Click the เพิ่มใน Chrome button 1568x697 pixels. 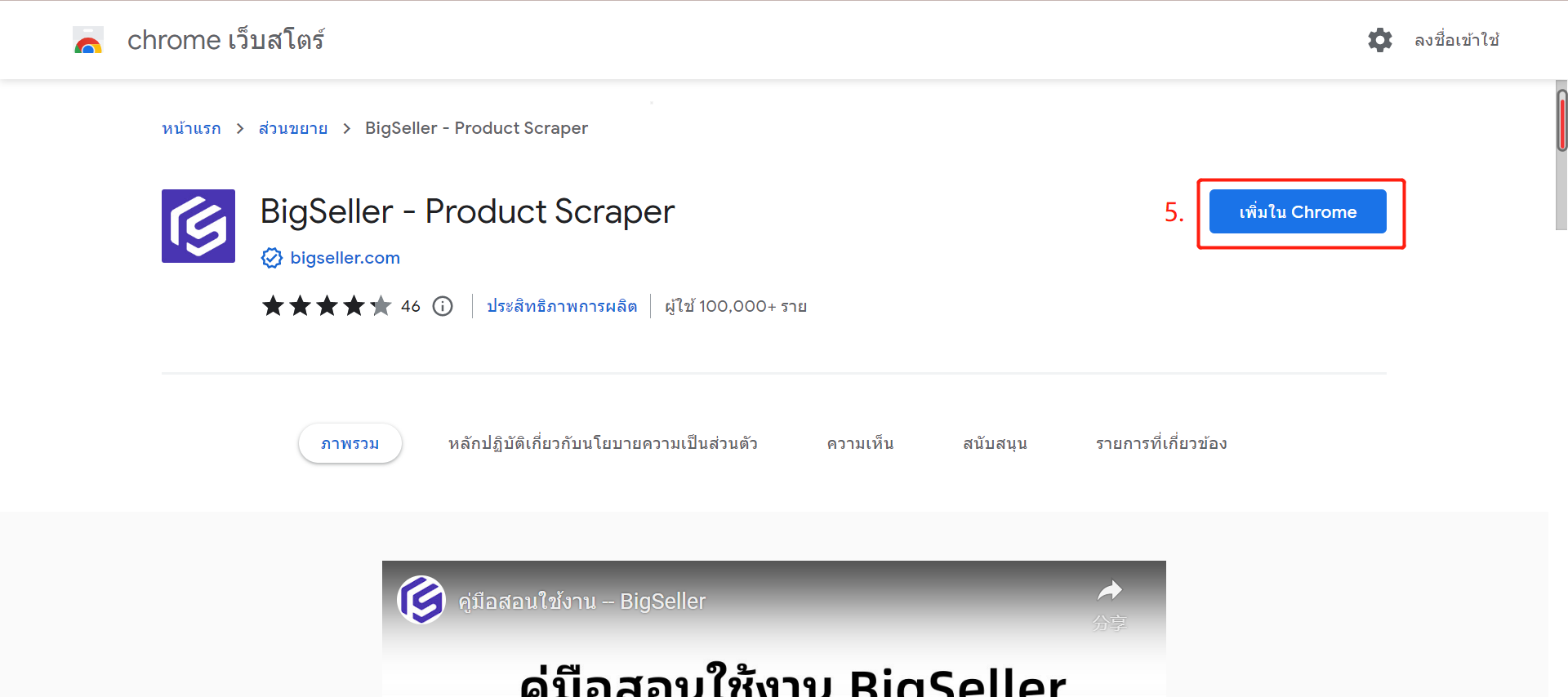click(1298, 211)
